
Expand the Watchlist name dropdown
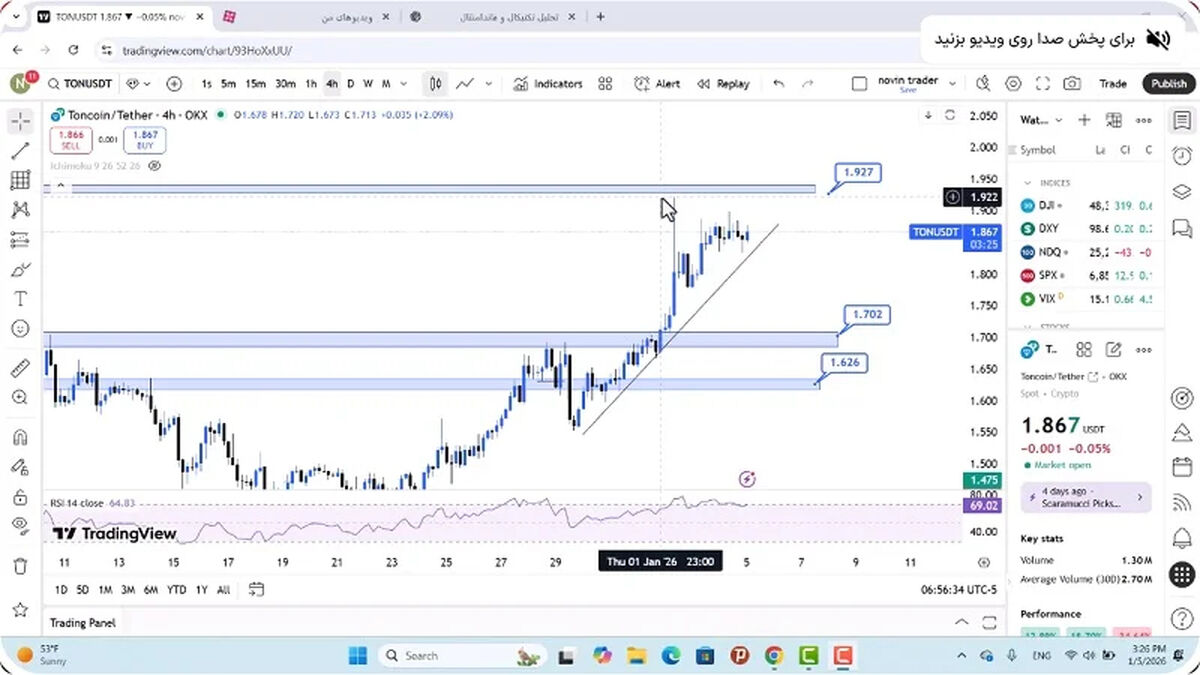(1058, 120)
